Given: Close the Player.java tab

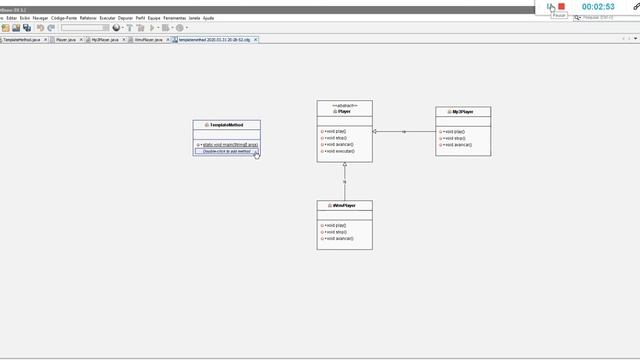Looking at the screenshot, I should [81, 40].
